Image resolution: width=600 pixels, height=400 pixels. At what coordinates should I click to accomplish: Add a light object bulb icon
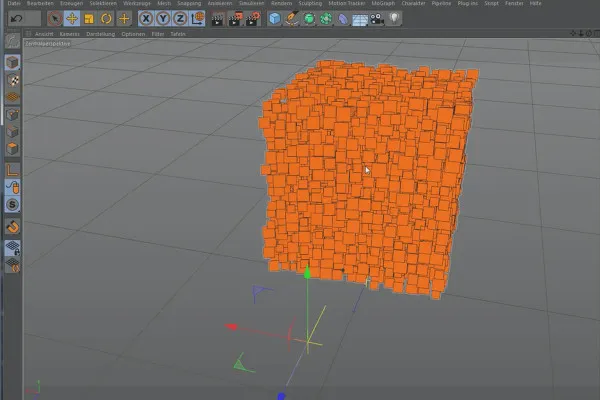395,18
